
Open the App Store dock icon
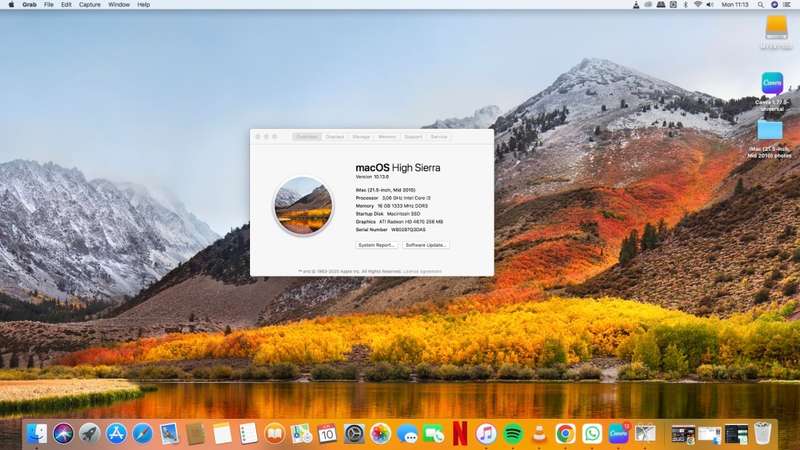(116, 434)
